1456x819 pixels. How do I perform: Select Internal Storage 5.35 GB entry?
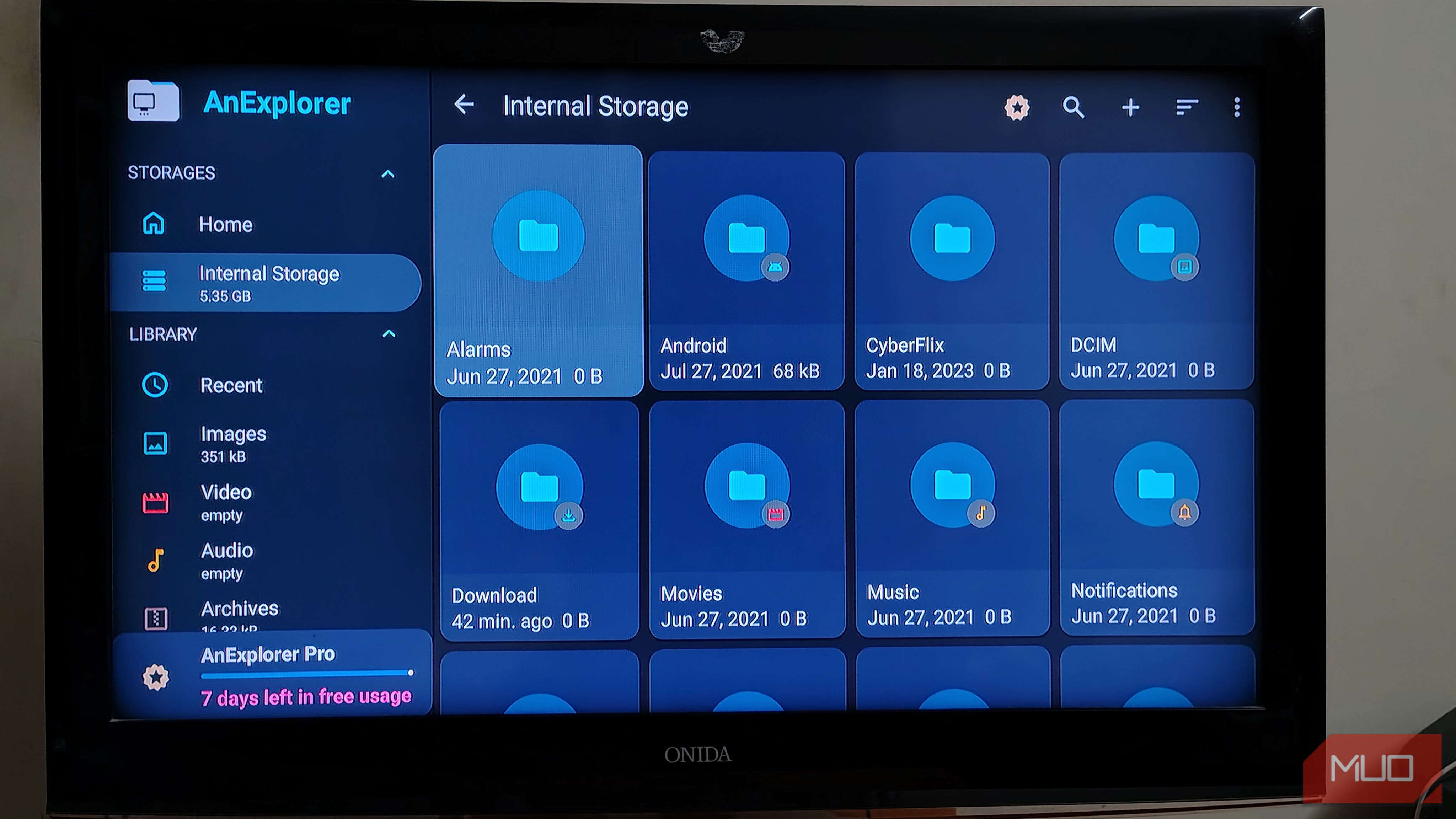pos(266,283)
